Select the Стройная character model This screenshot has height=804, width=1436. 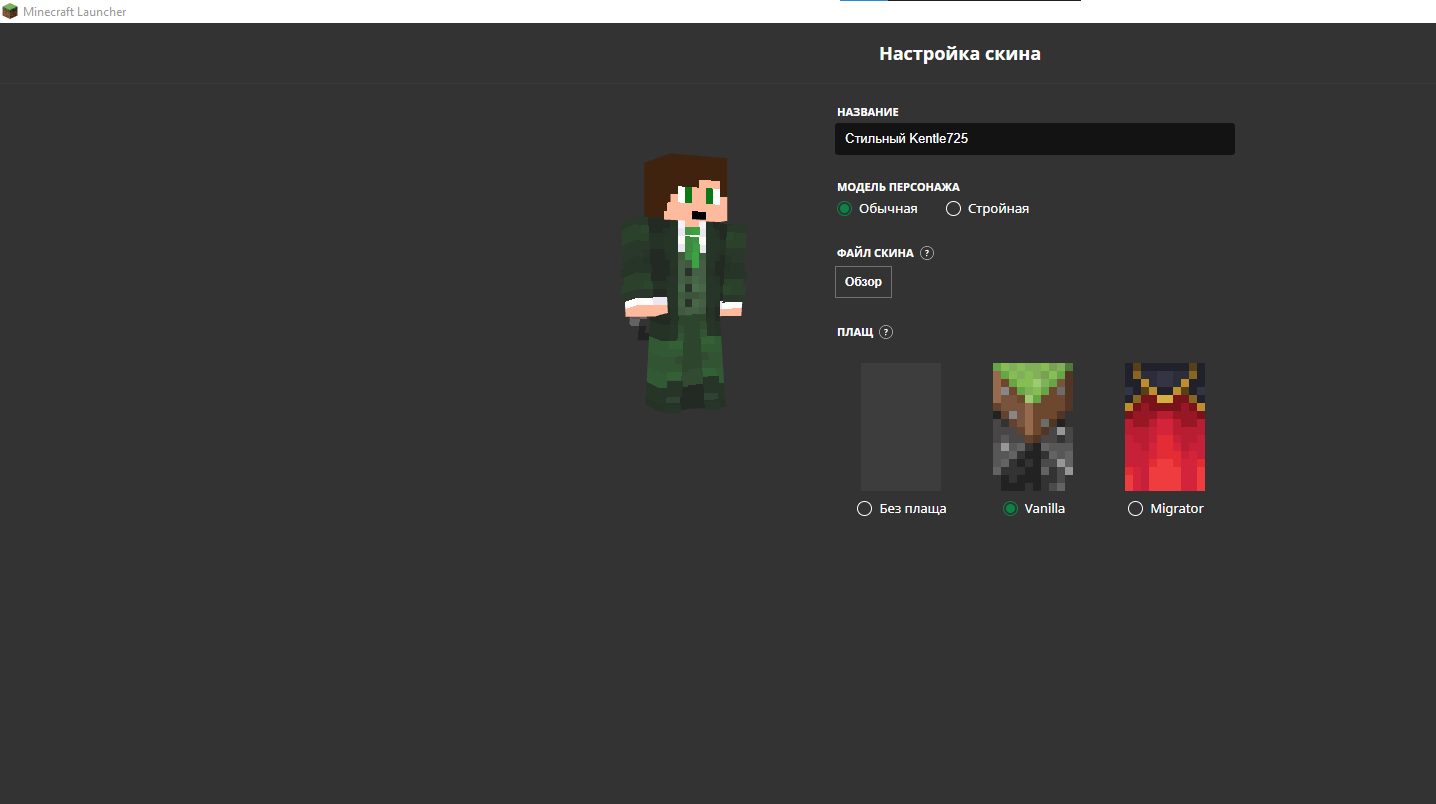953,209
